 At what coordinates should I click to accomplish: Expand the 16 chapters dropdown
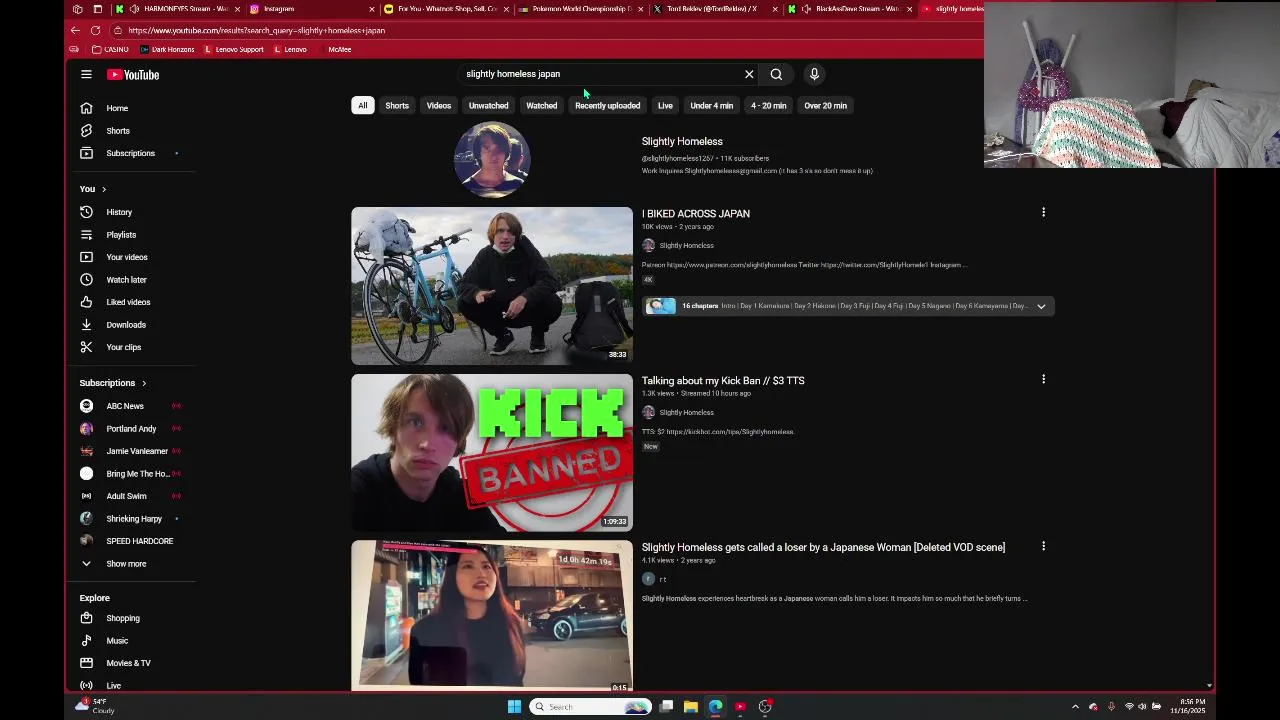pos(1041,306)
